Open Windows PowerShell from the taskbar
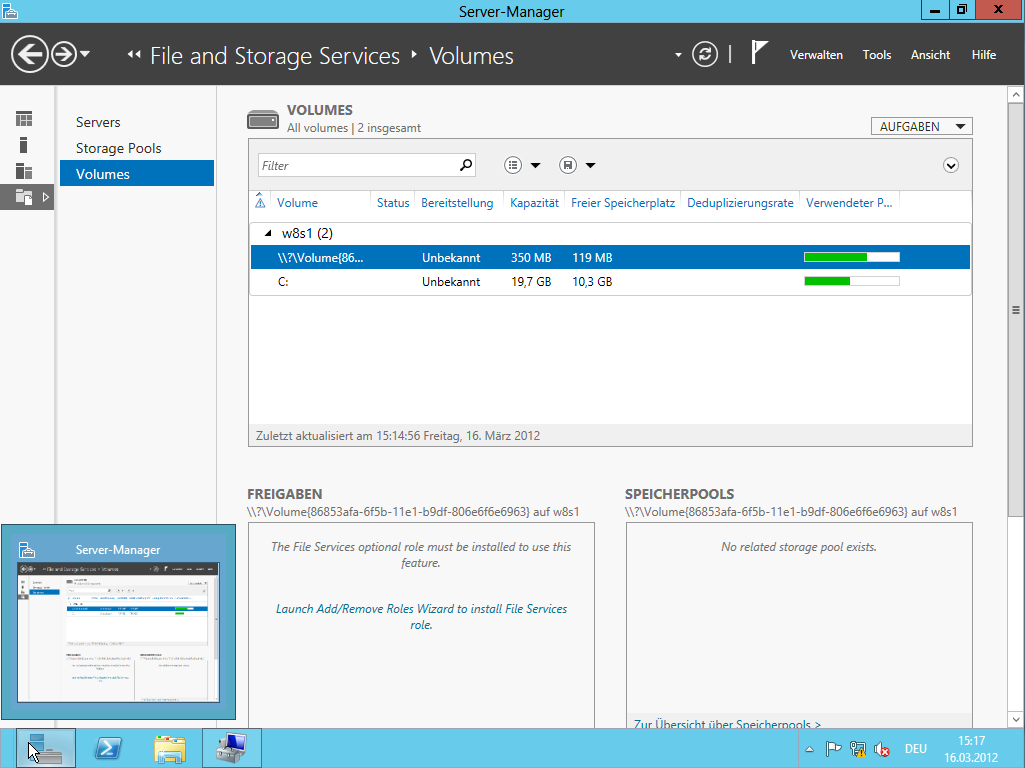Screen dimensions: 1025x768 (x=108, y=748)
